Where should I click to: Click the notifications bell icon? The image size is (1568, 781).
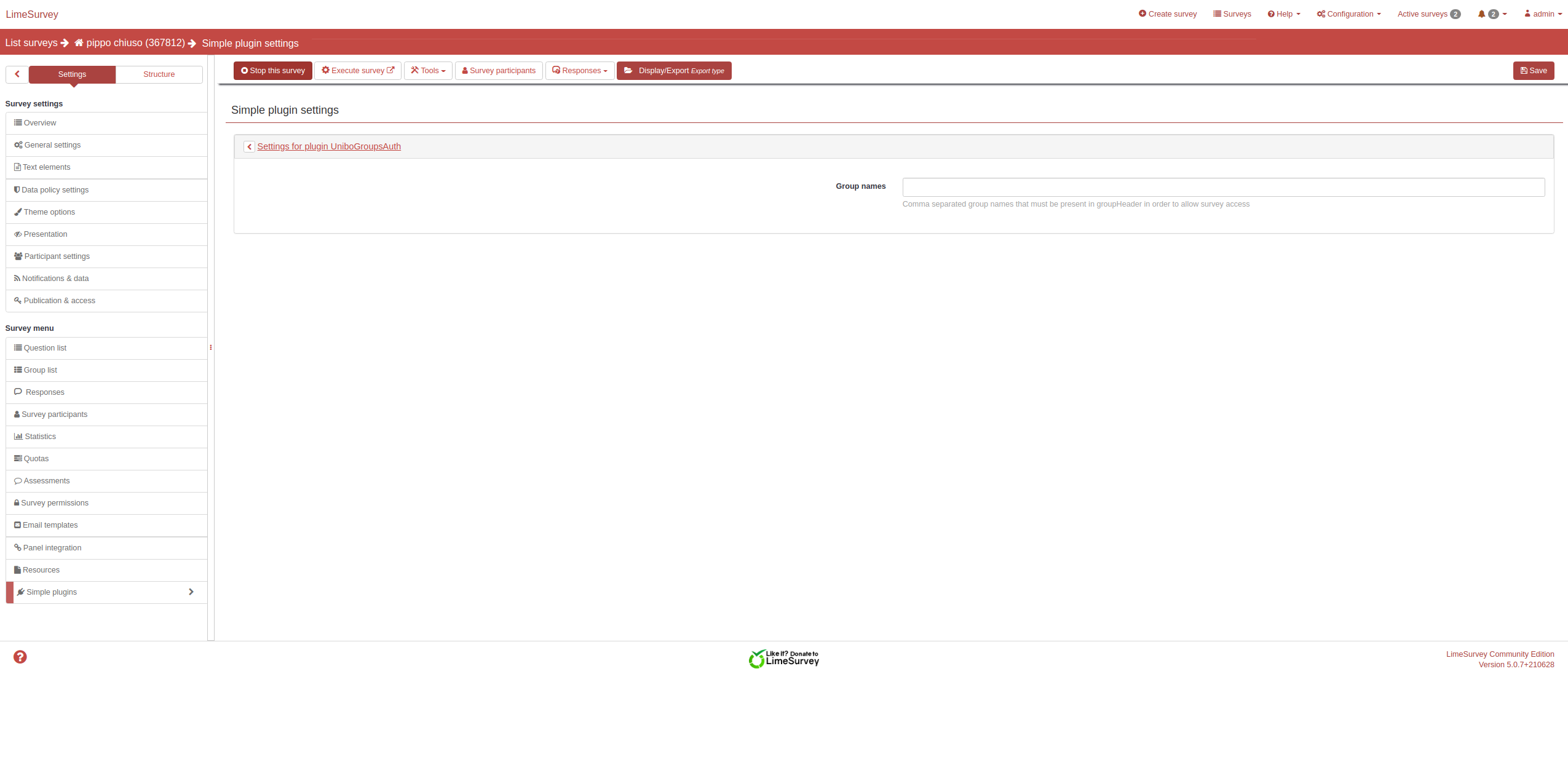click(x=1481, y=14)
